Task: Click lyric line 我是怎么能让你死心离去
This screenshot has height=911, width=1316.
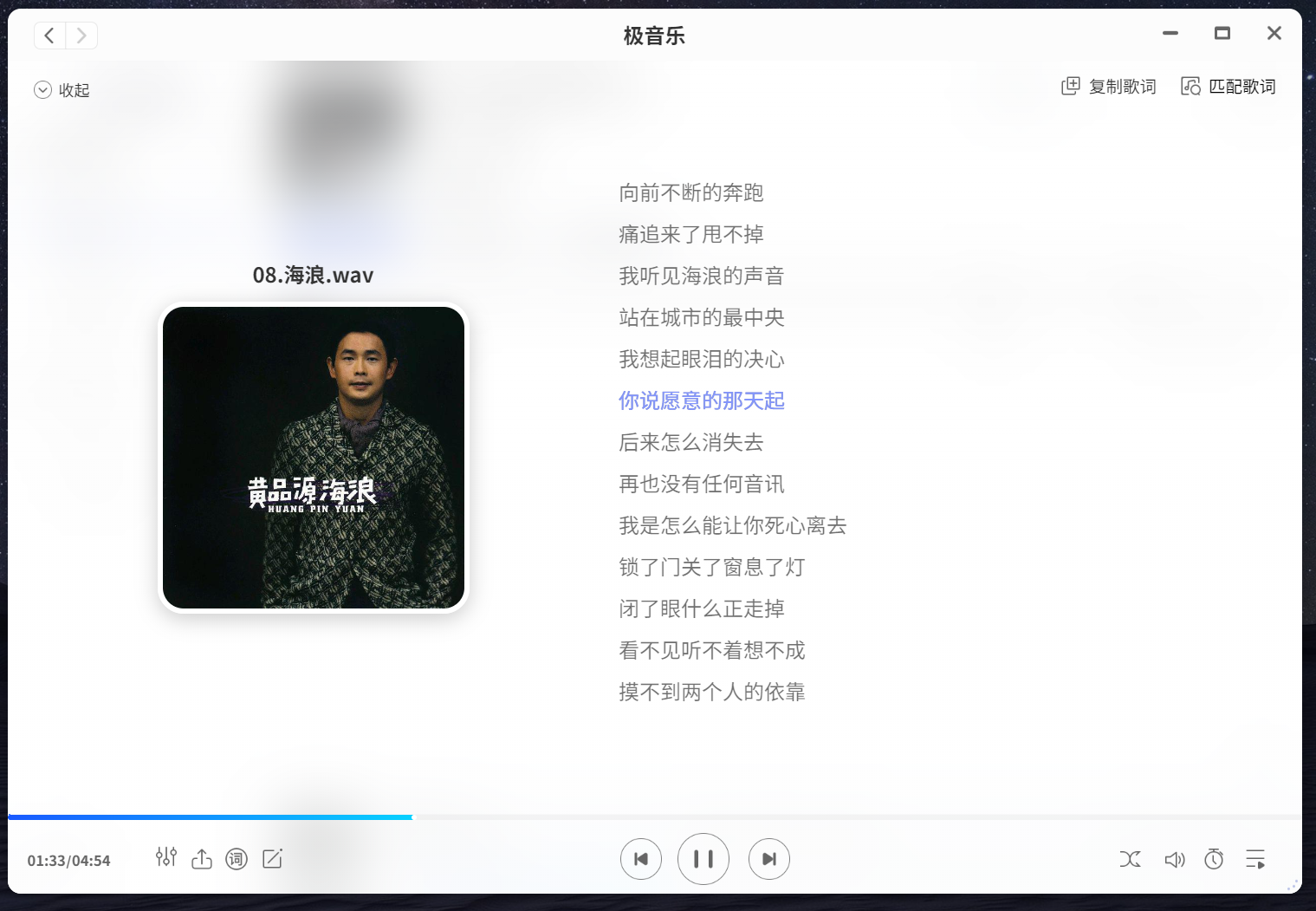Action: [x=733, y=525]
